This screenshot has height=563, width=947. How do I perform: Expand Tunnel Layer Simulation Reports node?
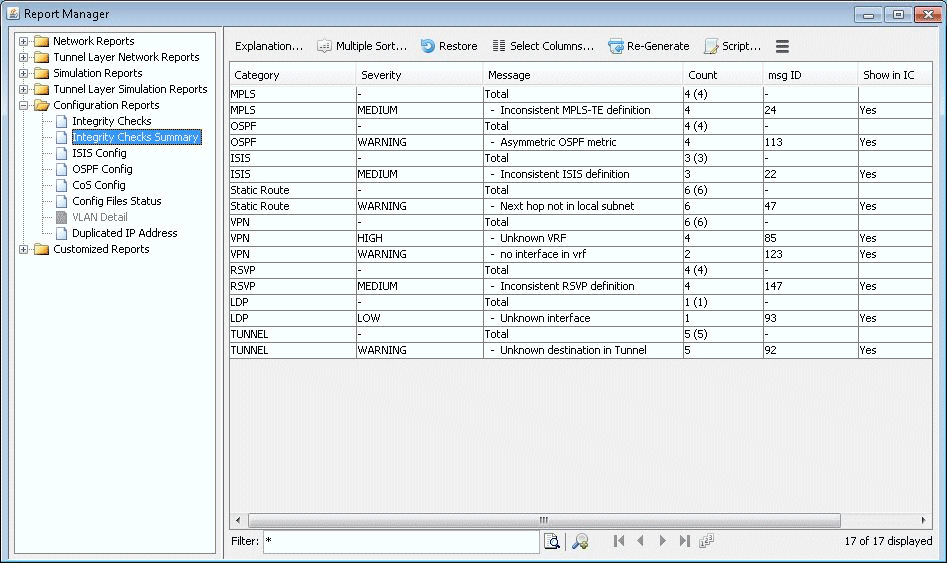click(24, 89)
